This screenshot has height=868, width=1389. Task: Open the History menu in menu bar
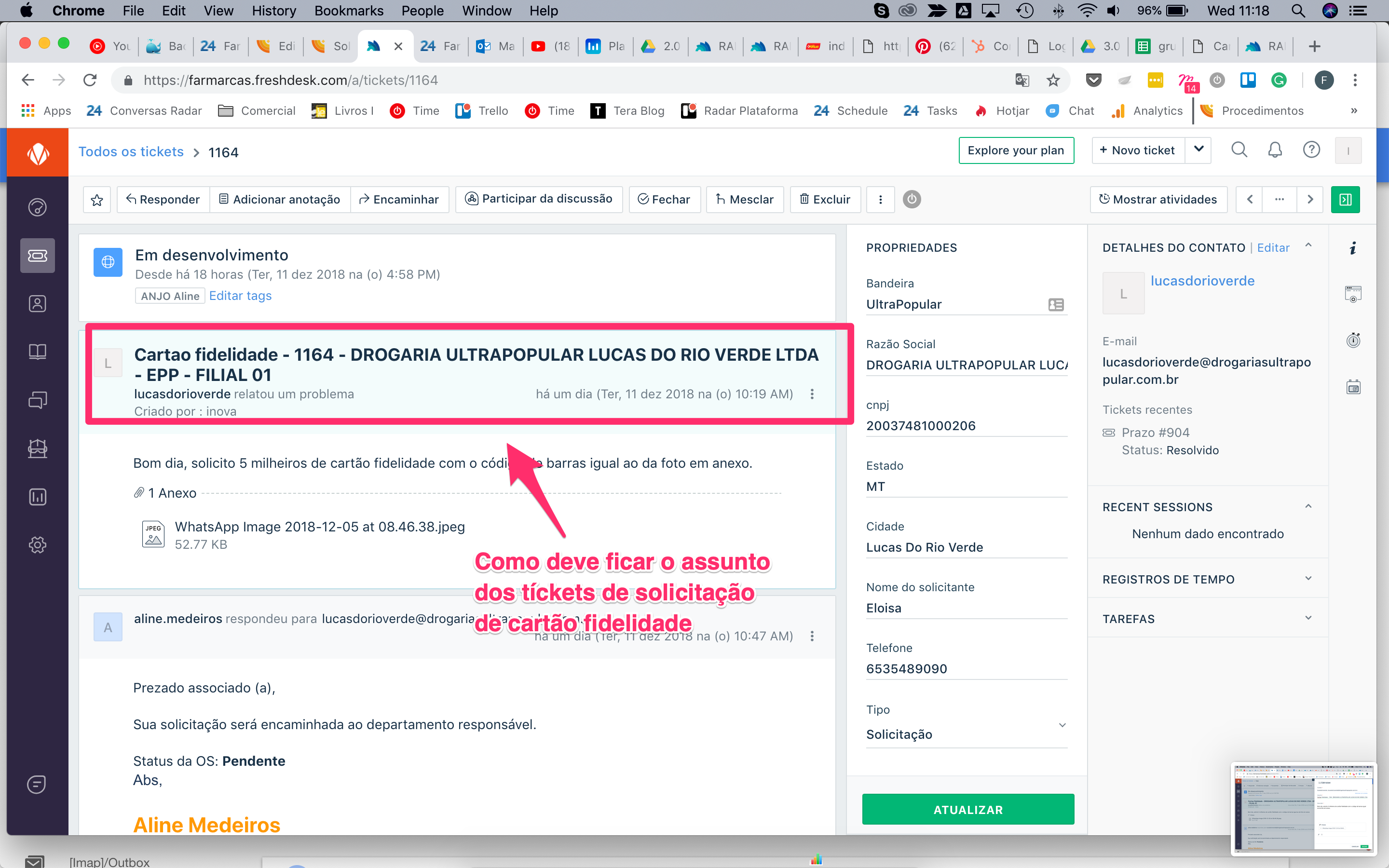(x=274, y=10)
